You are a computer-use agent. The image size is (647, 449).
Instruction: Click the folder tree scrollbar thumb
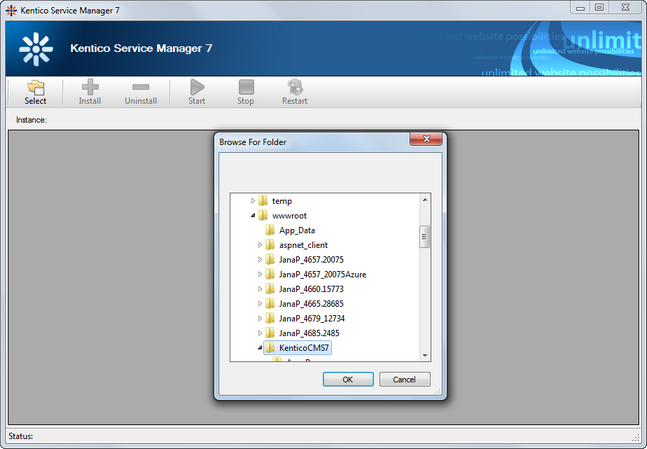pos(425,236)
